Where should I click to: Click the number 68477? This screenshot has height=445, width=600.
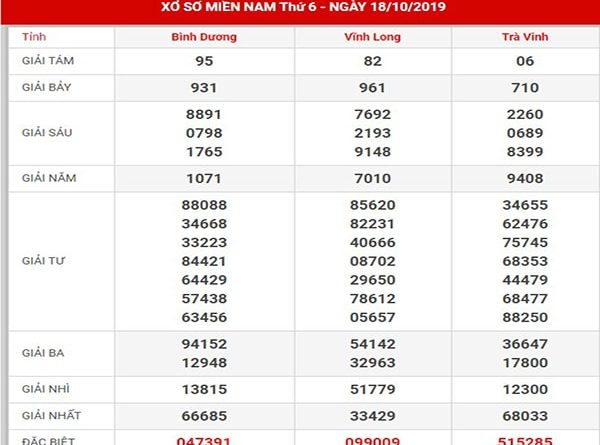pyautogui.click(x=525, y=298)
